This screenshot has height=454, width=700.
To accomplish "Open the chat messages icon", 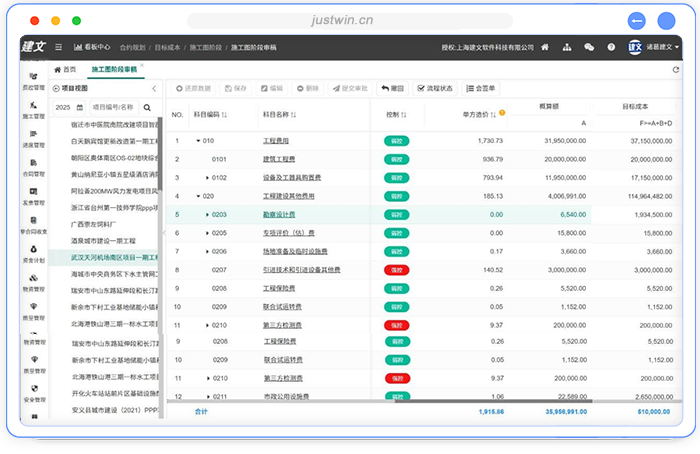I will click(x=589, y=47).
